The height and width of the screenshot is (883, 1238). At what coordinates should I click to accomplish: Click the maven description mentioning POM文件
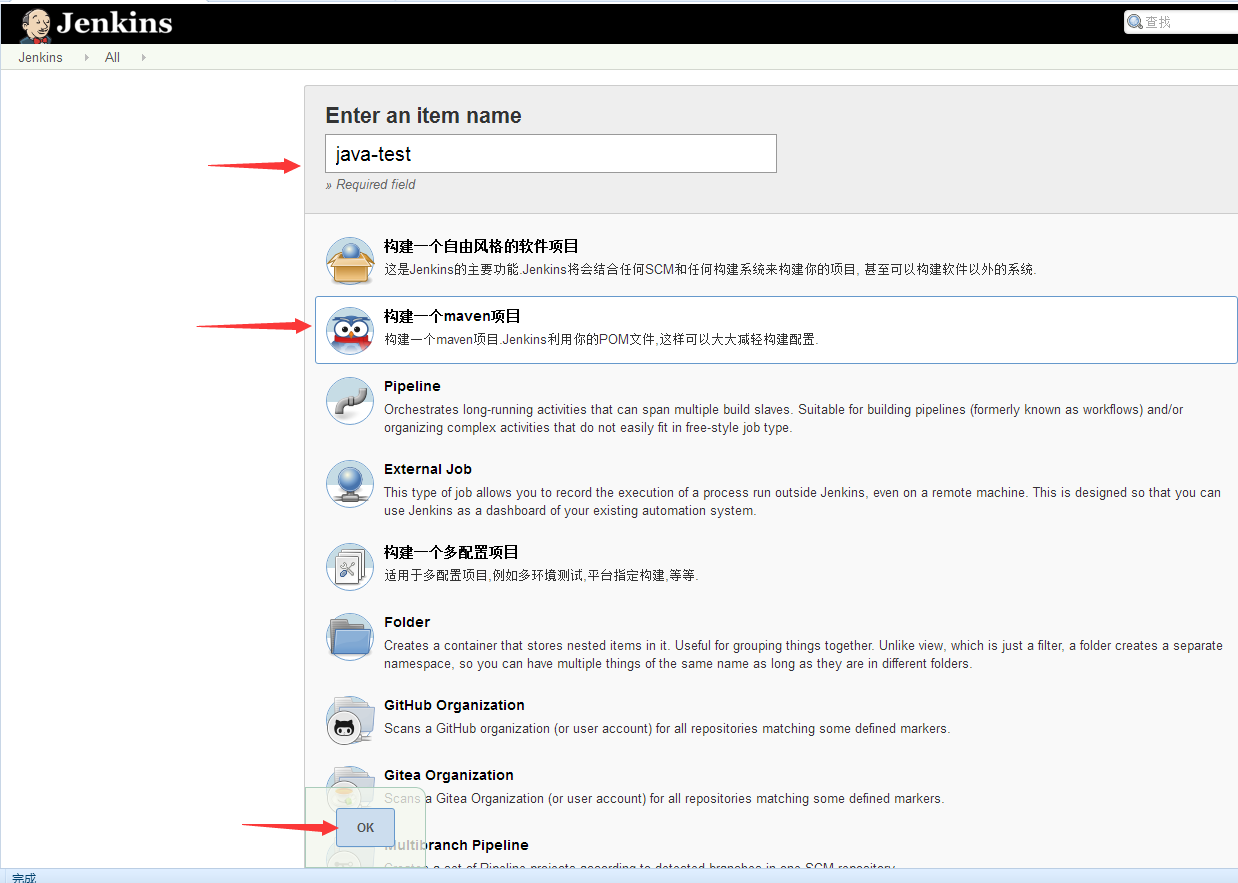click(x=601, y=339)
